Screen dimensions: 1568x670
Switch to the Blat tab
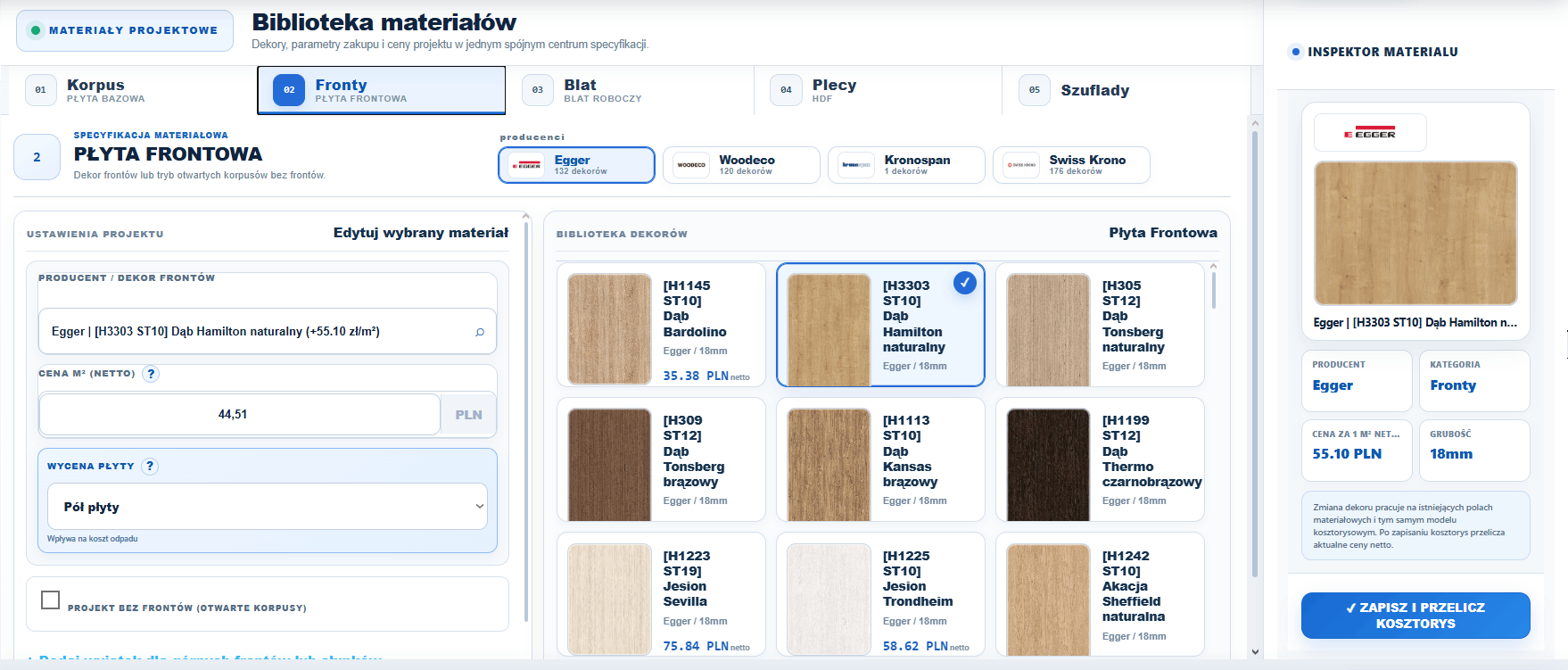point(630,90)
